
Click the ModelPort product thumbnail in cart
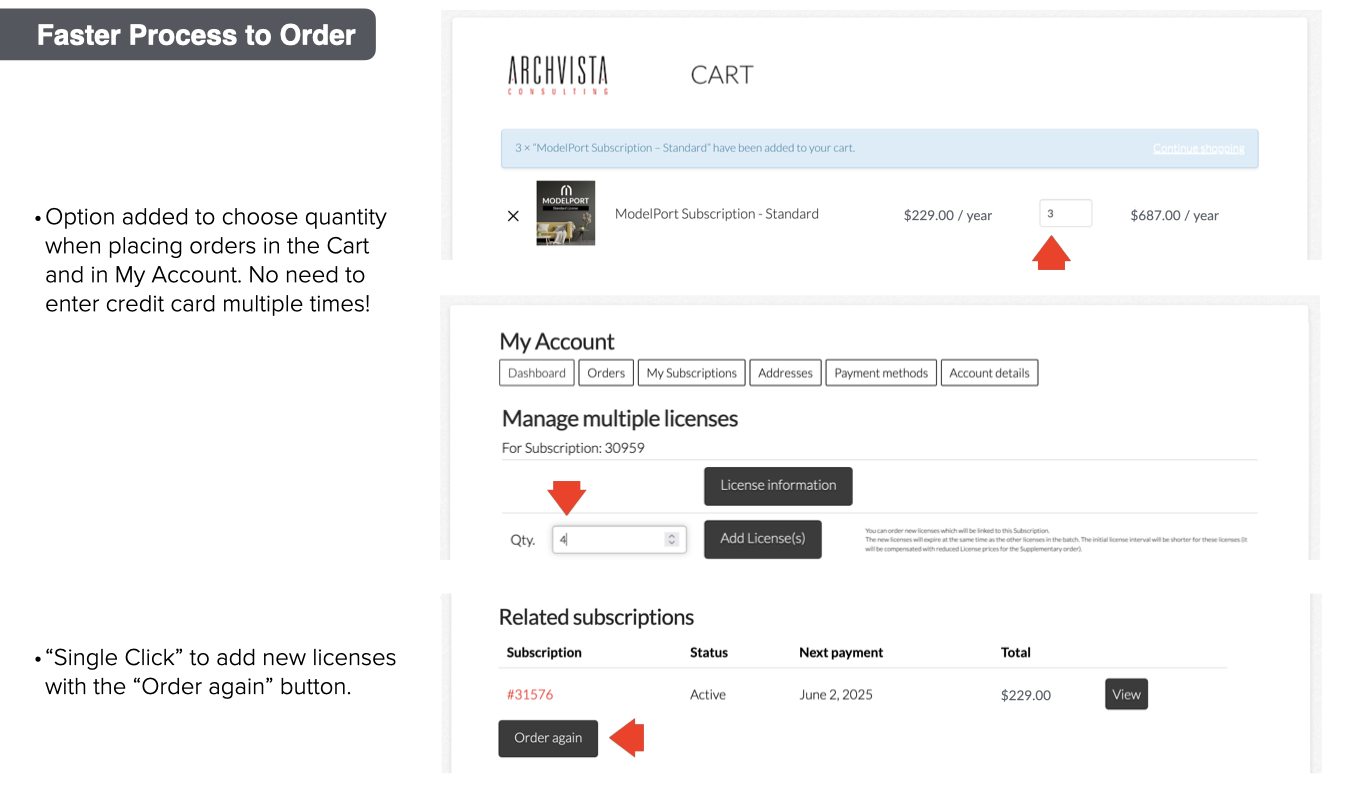click(x=566, y=213)
